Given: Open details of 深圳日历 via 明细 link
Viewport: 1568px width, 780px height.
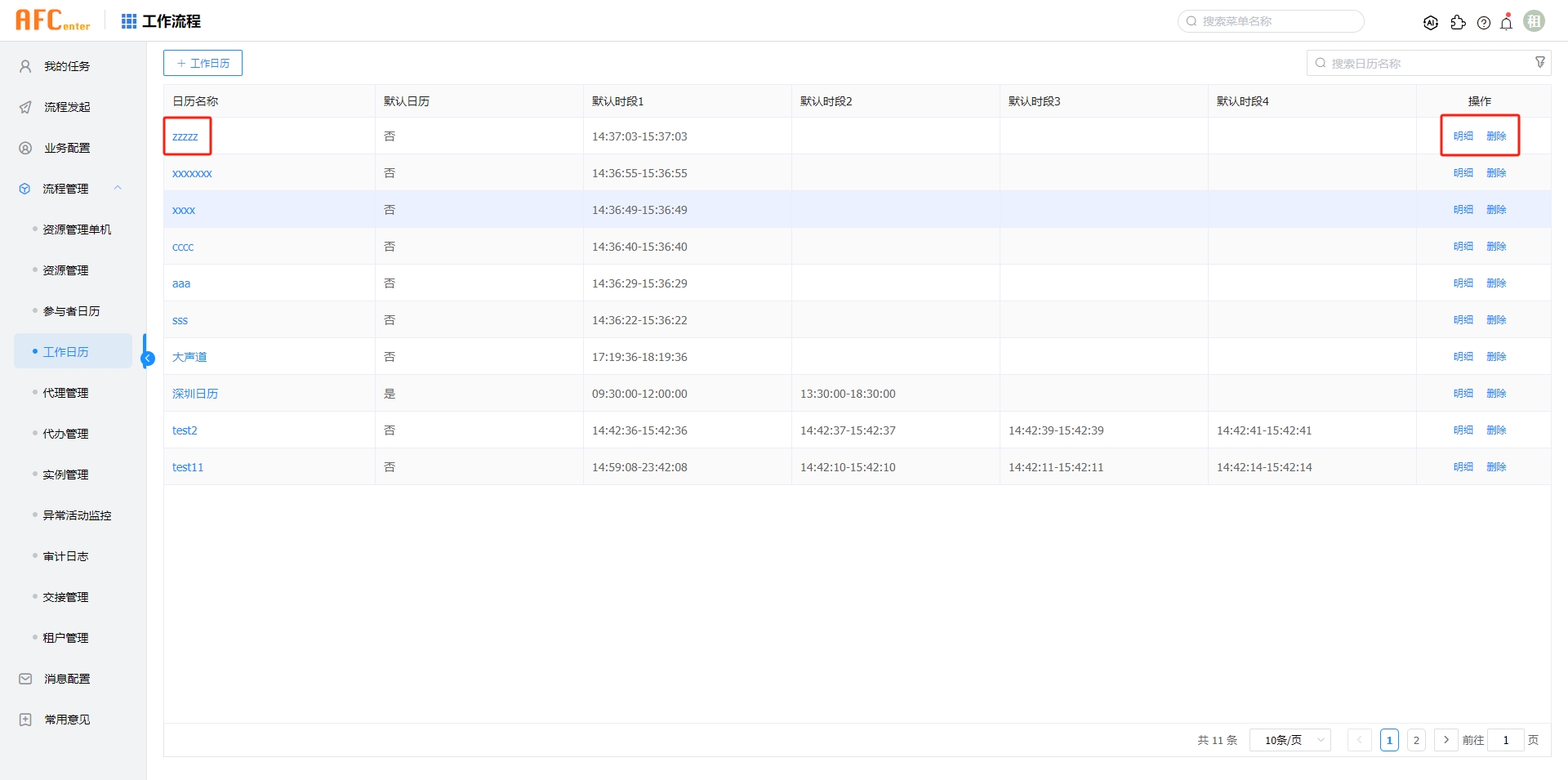Looking at the screenshot, I should [1463, 393].
